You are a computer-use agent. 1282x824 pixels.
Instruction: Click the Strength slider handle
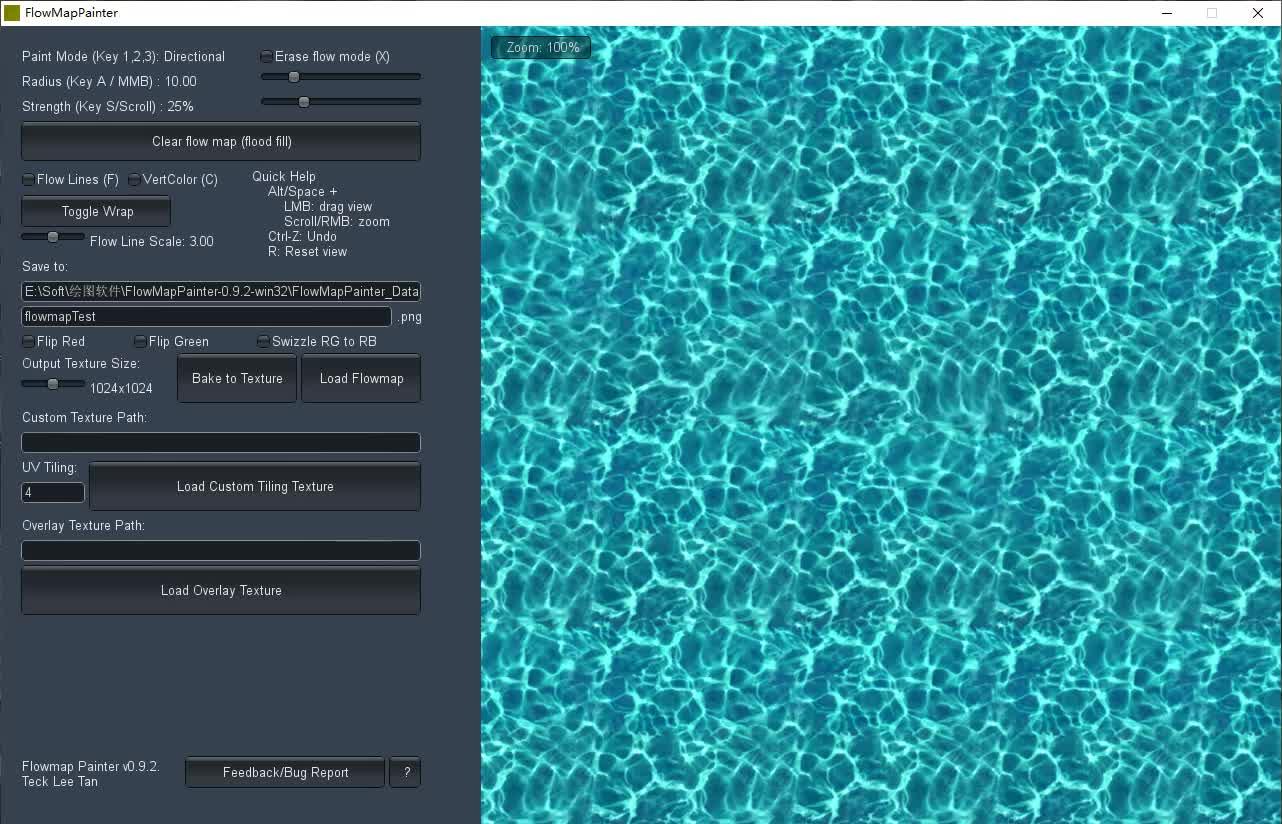click(304, 102)
